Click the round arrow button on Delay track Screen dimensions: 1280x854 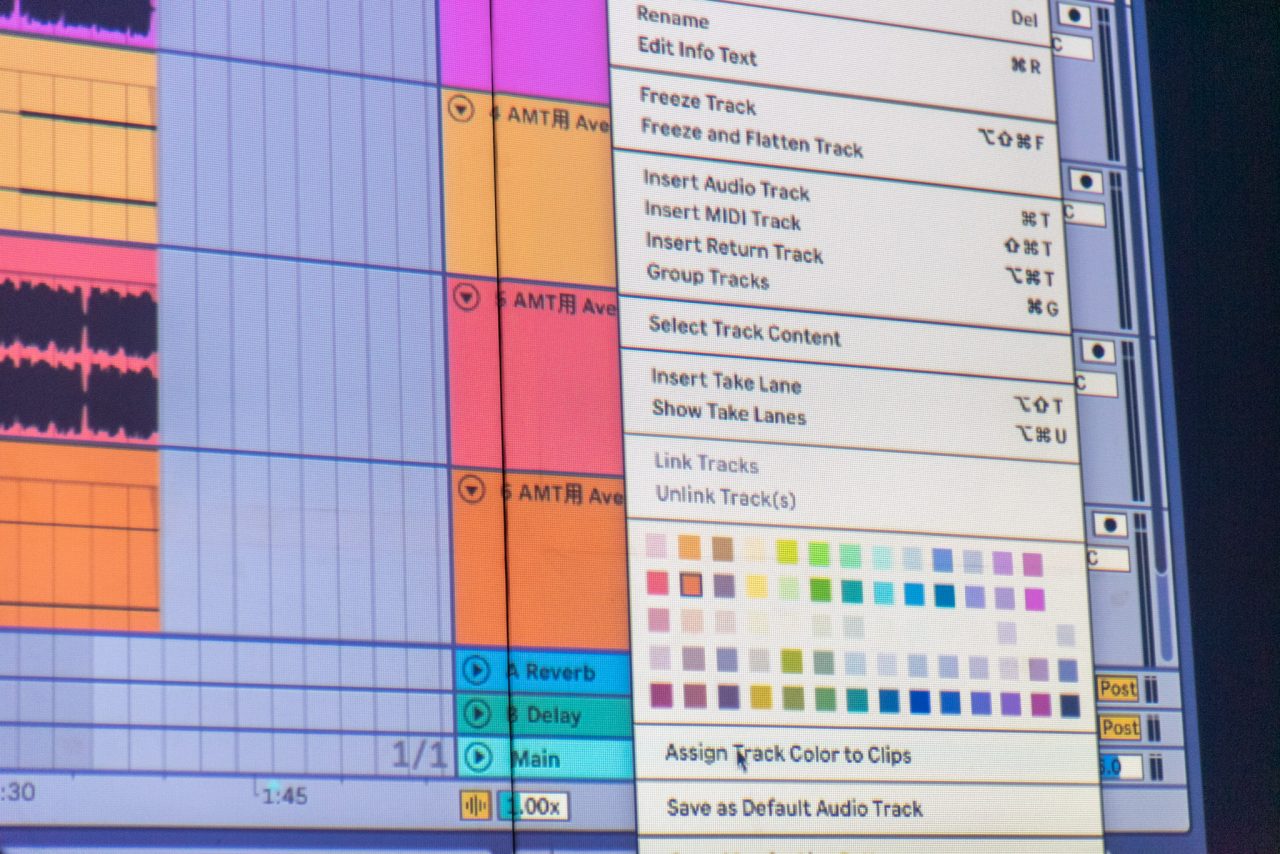point(477,714)
